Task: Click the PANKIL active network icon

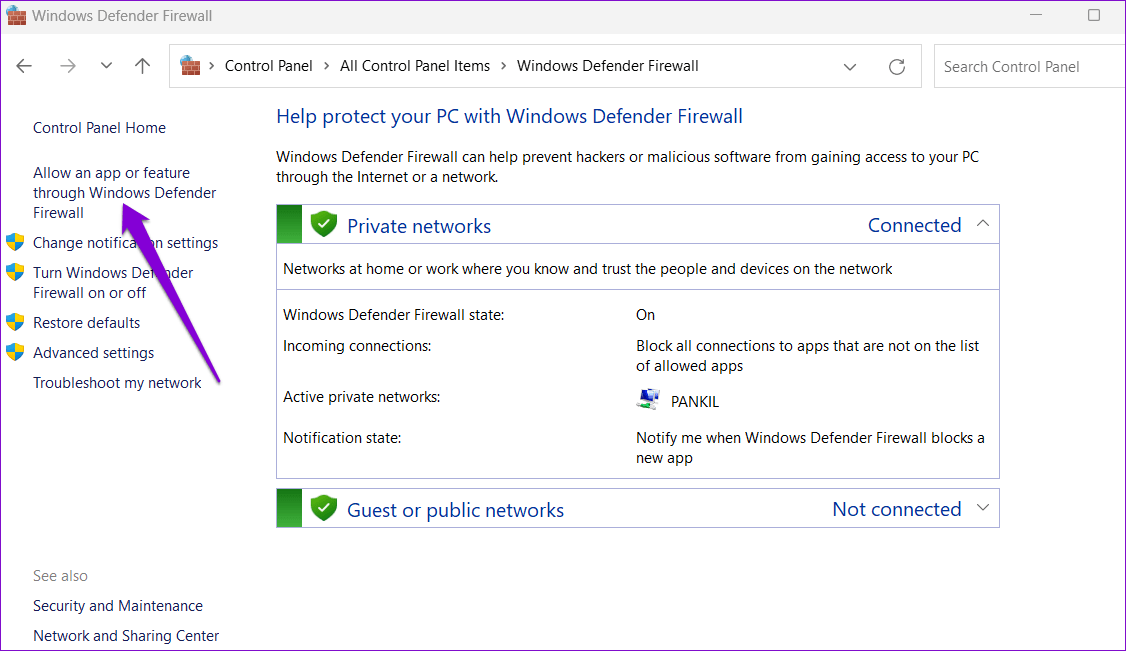Action: [x=647, y=398]
